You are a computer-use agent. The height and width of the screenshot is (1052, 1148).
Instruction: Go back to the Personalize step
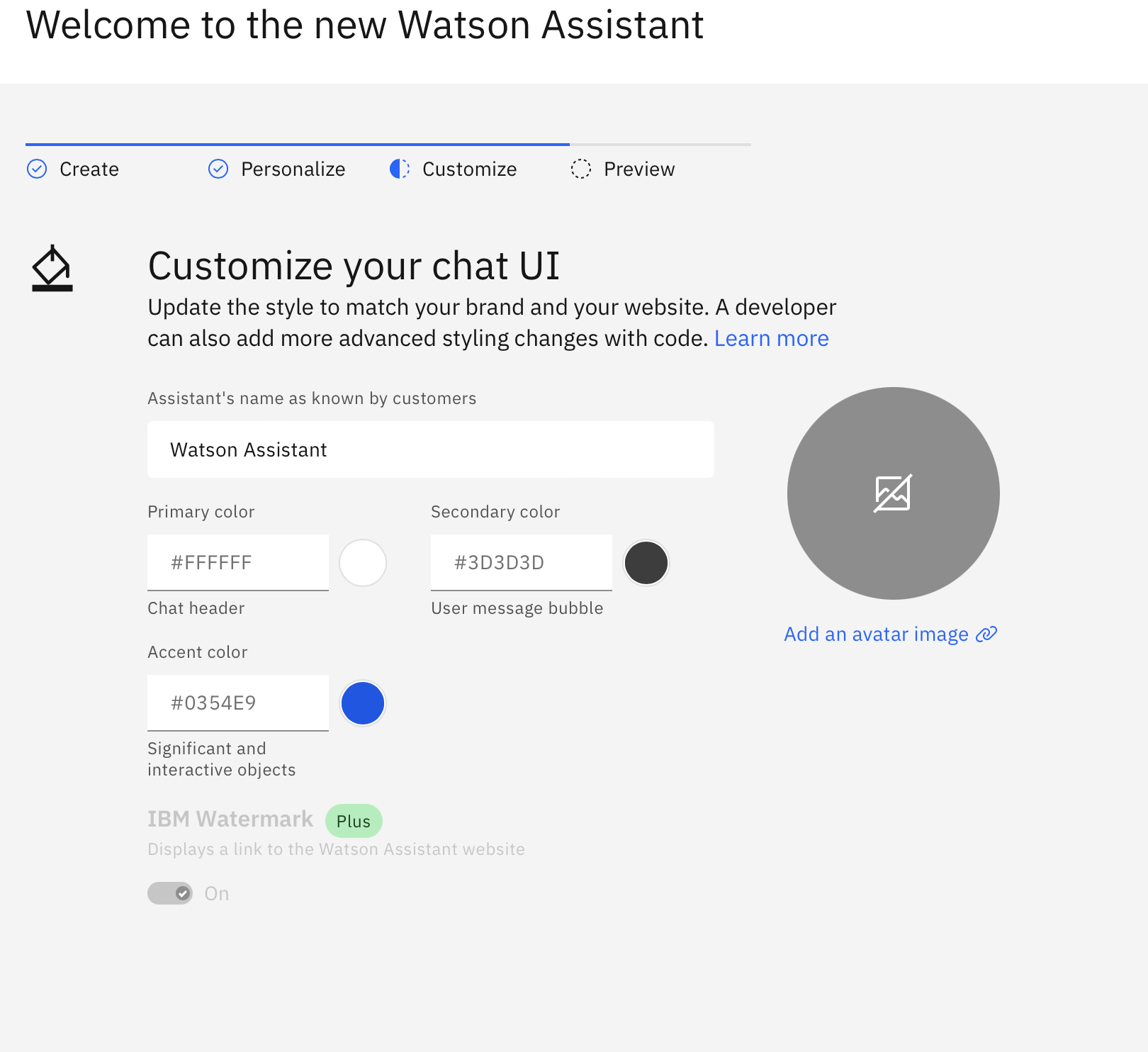pyautogui.click(x=293, y=169)
